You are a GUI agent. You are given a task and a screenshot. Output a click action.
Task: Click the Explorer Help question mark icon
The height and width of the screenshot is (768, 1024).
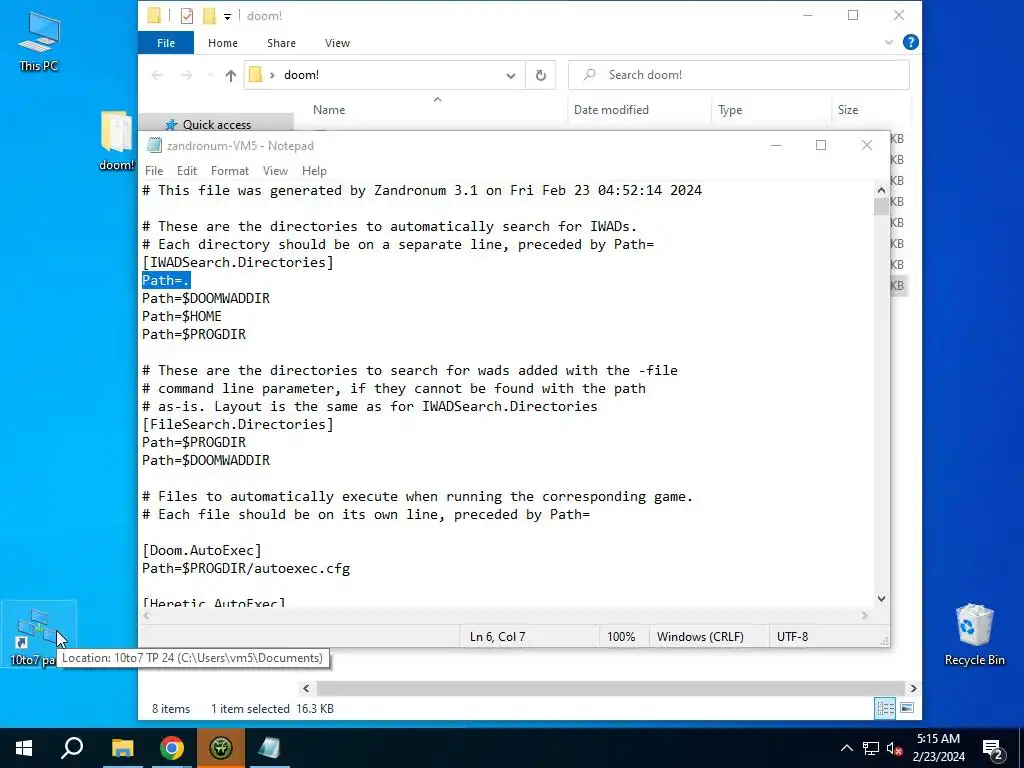point(910,42)
